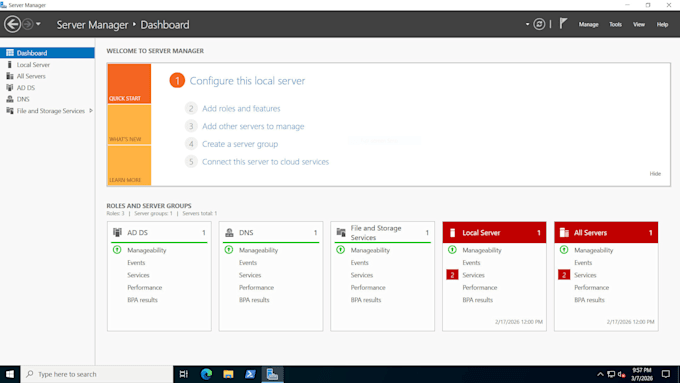Open the Manage menu
680x383 pixels.
click(588, 25)
